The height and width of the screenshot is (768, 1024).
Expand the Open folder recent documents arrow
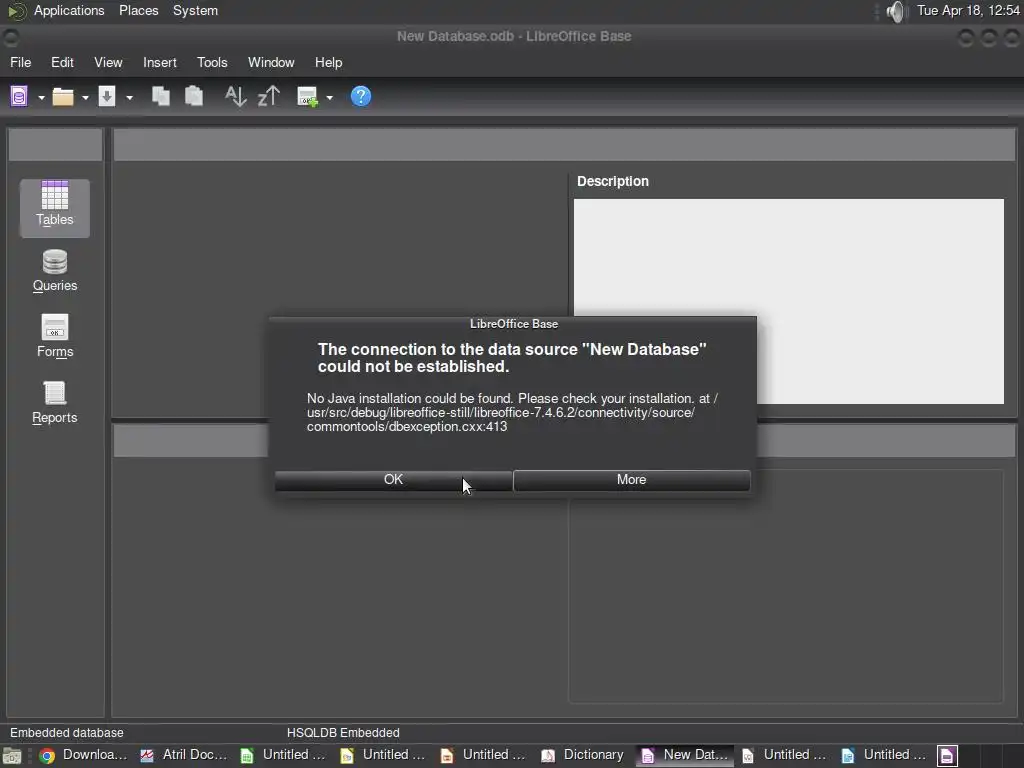[85, 98]
